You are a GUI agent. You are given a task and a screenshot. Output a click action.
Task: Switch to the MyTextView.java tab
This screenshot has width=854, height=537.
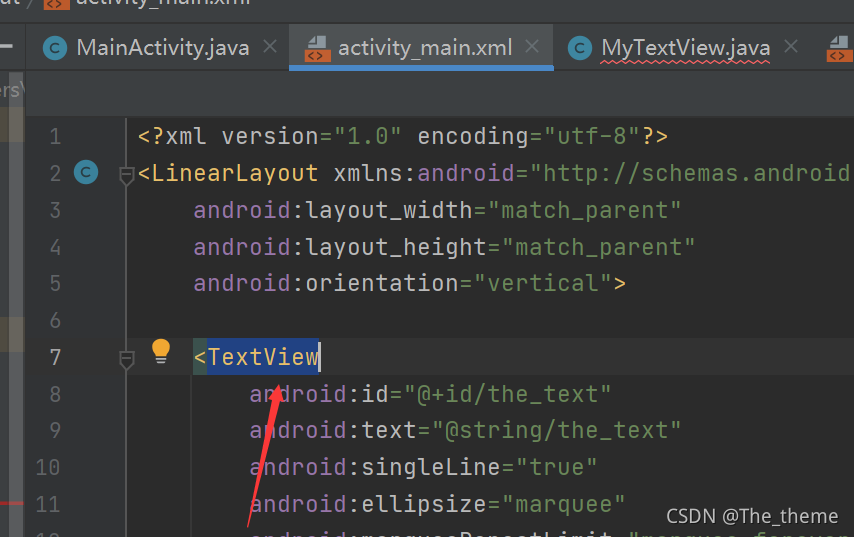[685, 48]
